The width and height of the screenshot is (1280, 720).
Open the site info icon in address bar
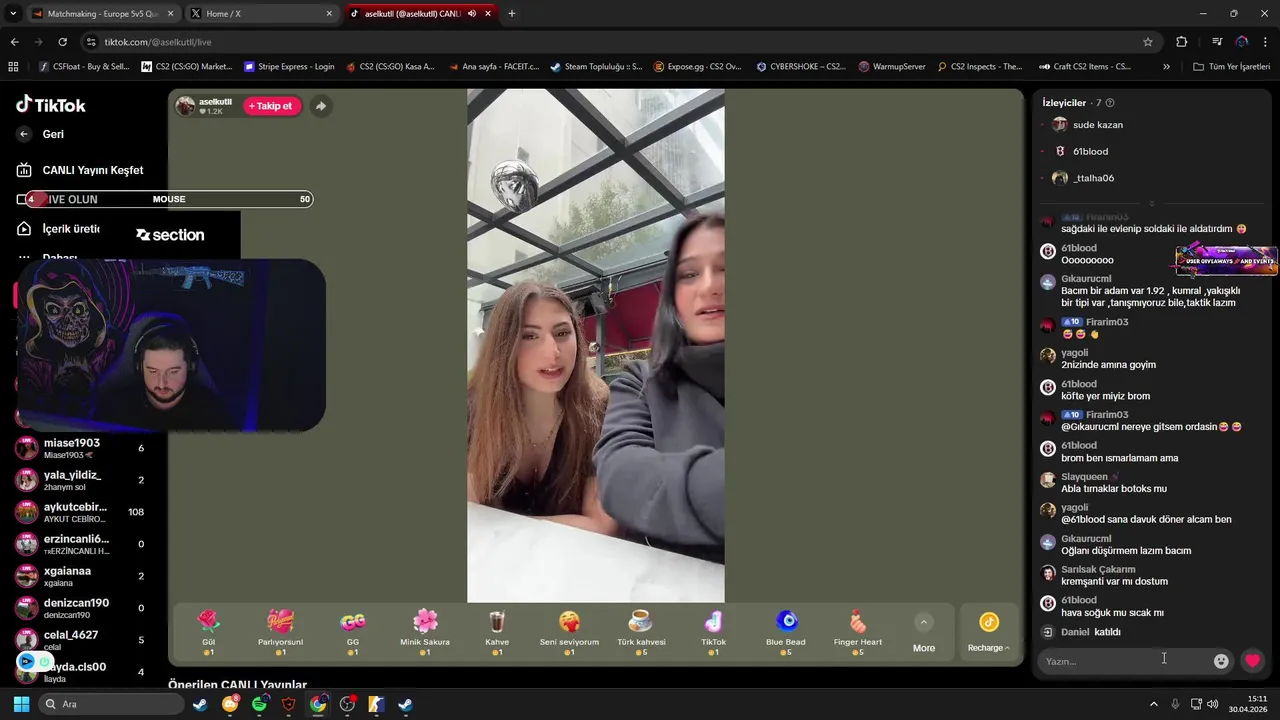click(91, 42)
